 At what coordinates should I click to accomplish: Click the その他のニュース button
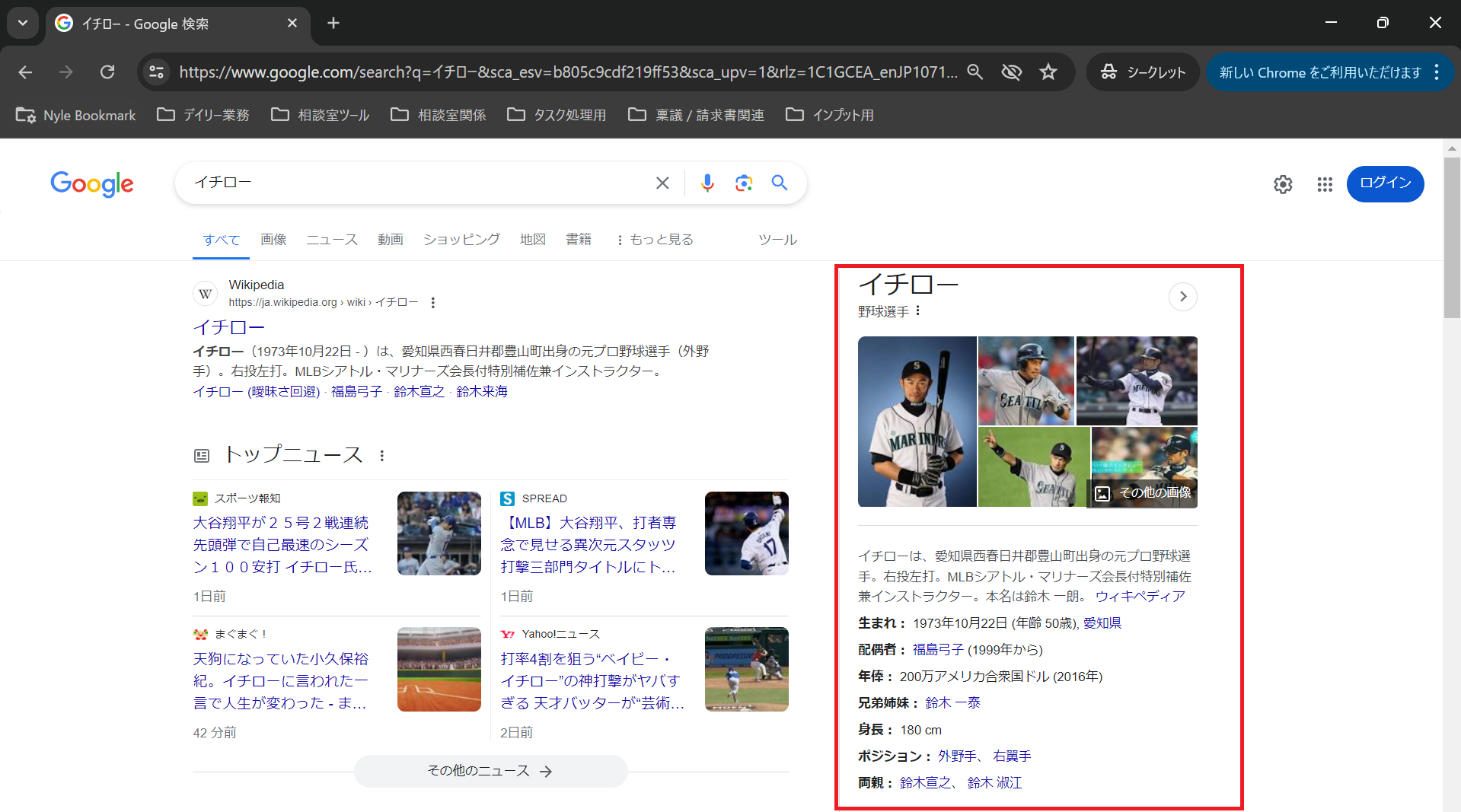490,771
